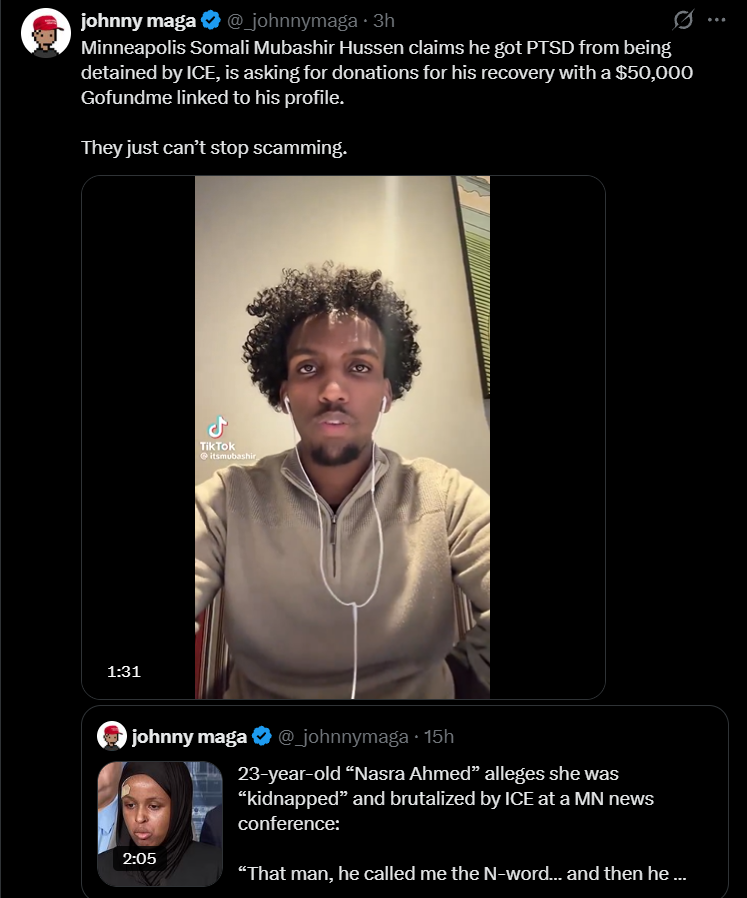The height and width of the screenshot is (898, 747).
Task: Click the 3h timestamp of the tweet
Action: [x=384, y=21]
